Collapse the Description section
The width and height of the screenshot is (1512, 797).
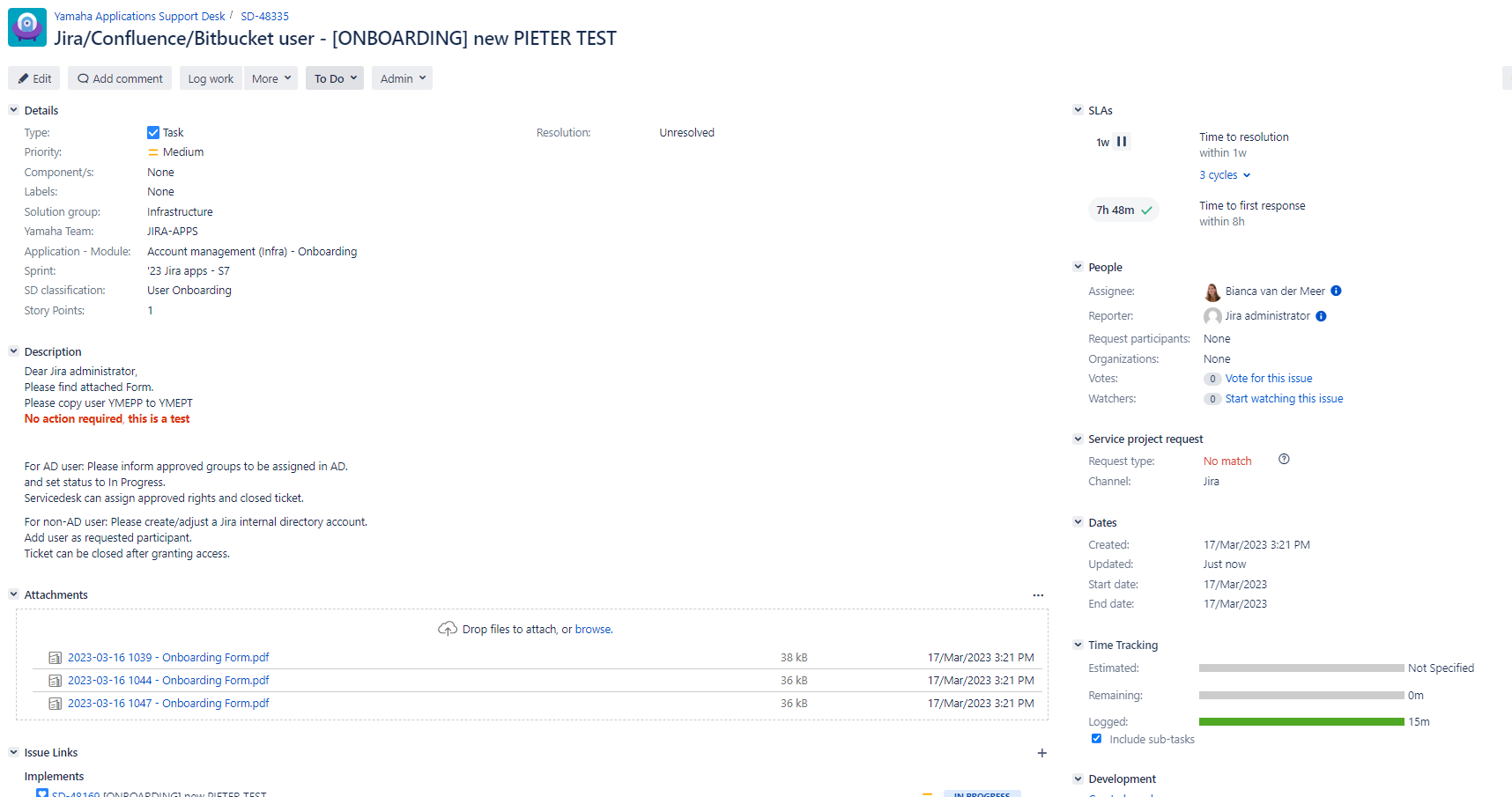(x=13, y=351)
